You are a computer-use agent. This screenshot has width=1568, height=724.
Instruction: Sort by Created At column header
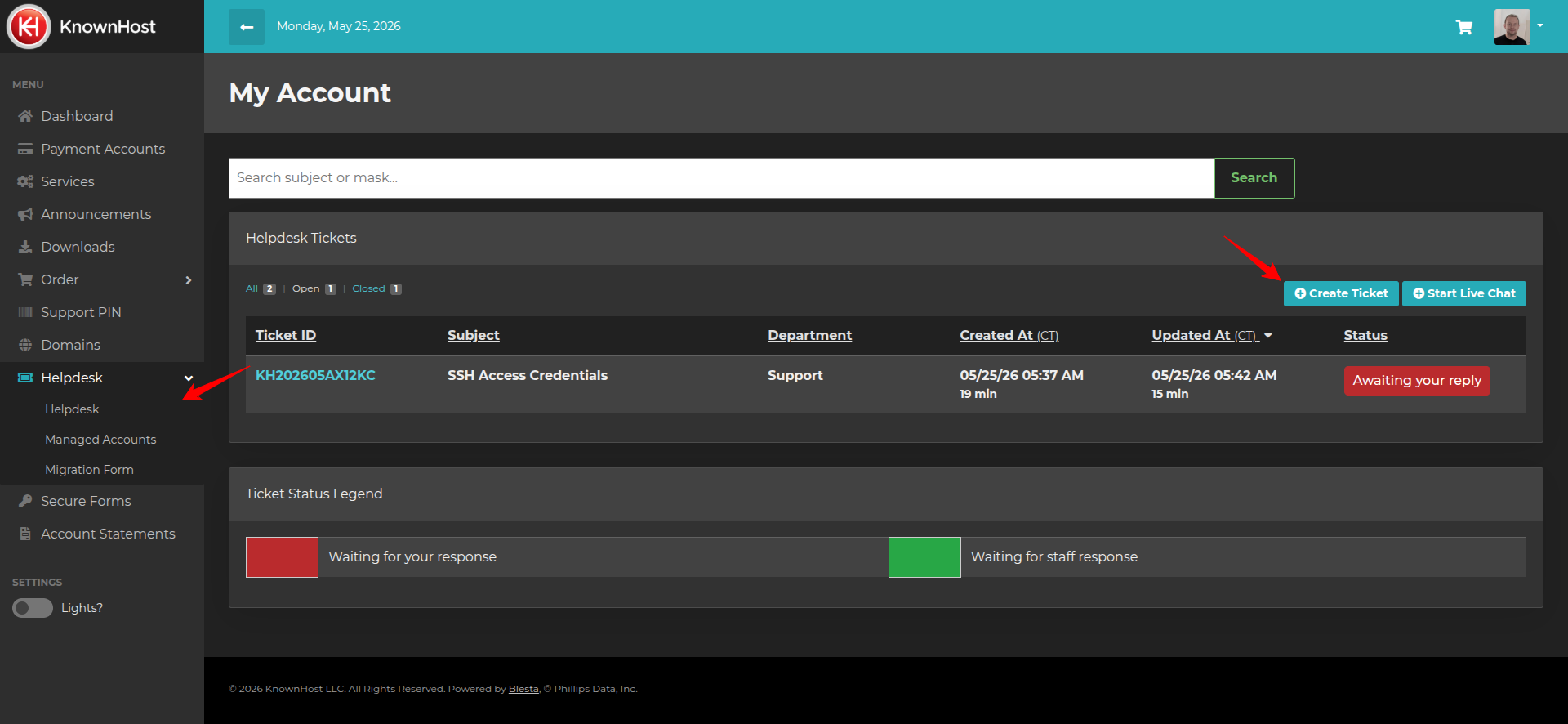[x=1009, y=335]
